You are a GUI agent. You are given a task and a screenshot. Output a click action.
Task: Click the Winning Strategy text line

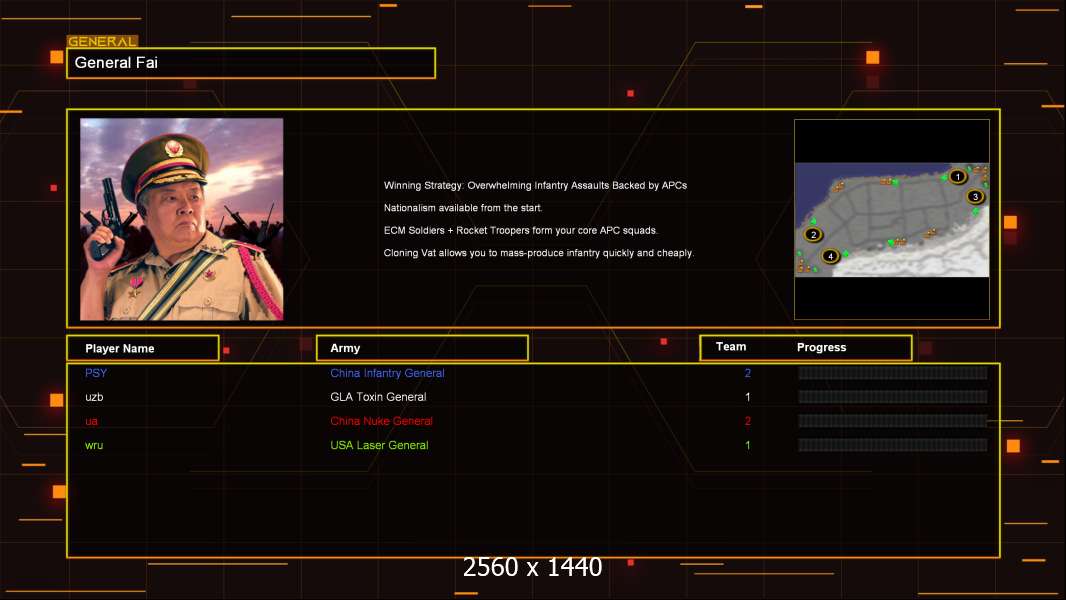point(535,186)
